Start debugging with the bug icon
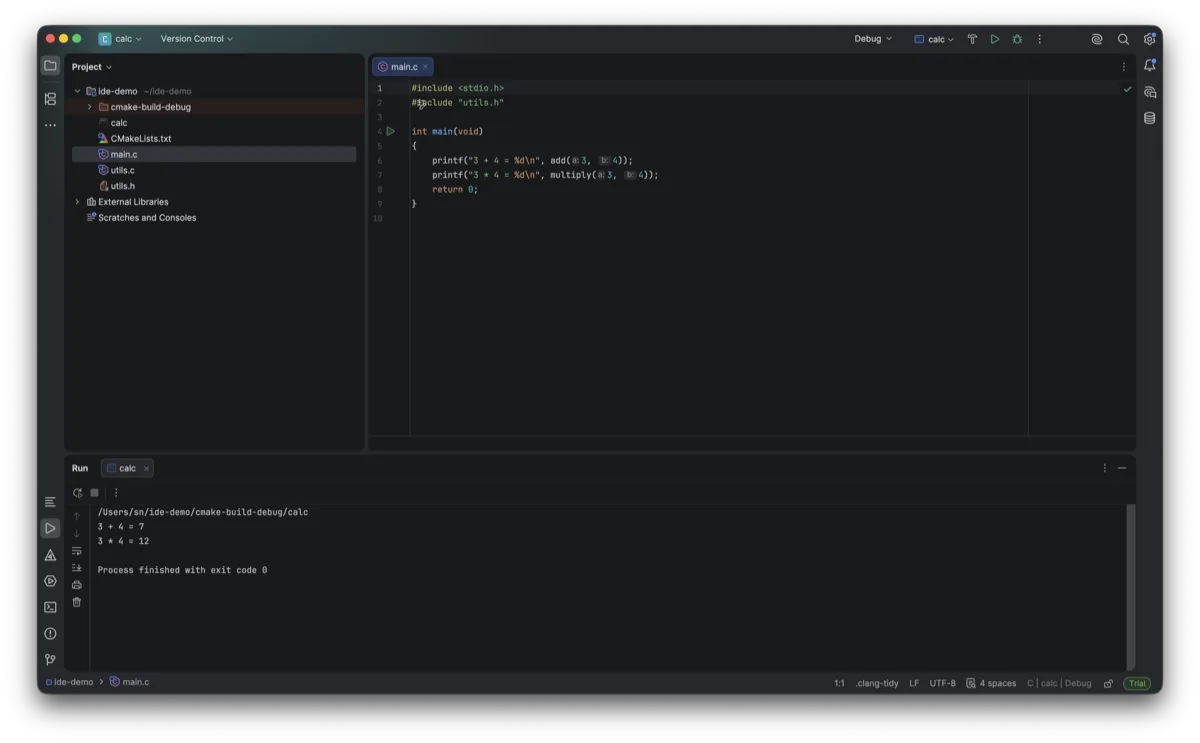 [x=1017, y=39]
